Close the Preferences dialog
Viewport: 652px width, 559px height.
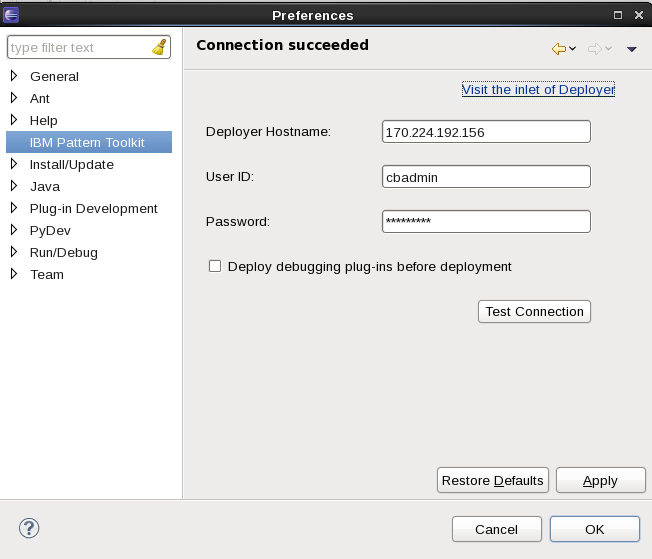pyautogui.click(x=639, y=15)
